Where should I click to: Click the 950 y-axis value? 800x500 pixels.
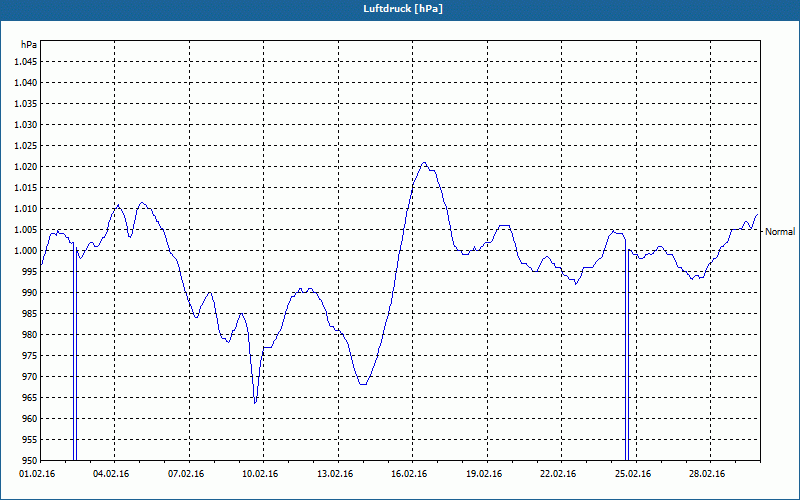30,461
